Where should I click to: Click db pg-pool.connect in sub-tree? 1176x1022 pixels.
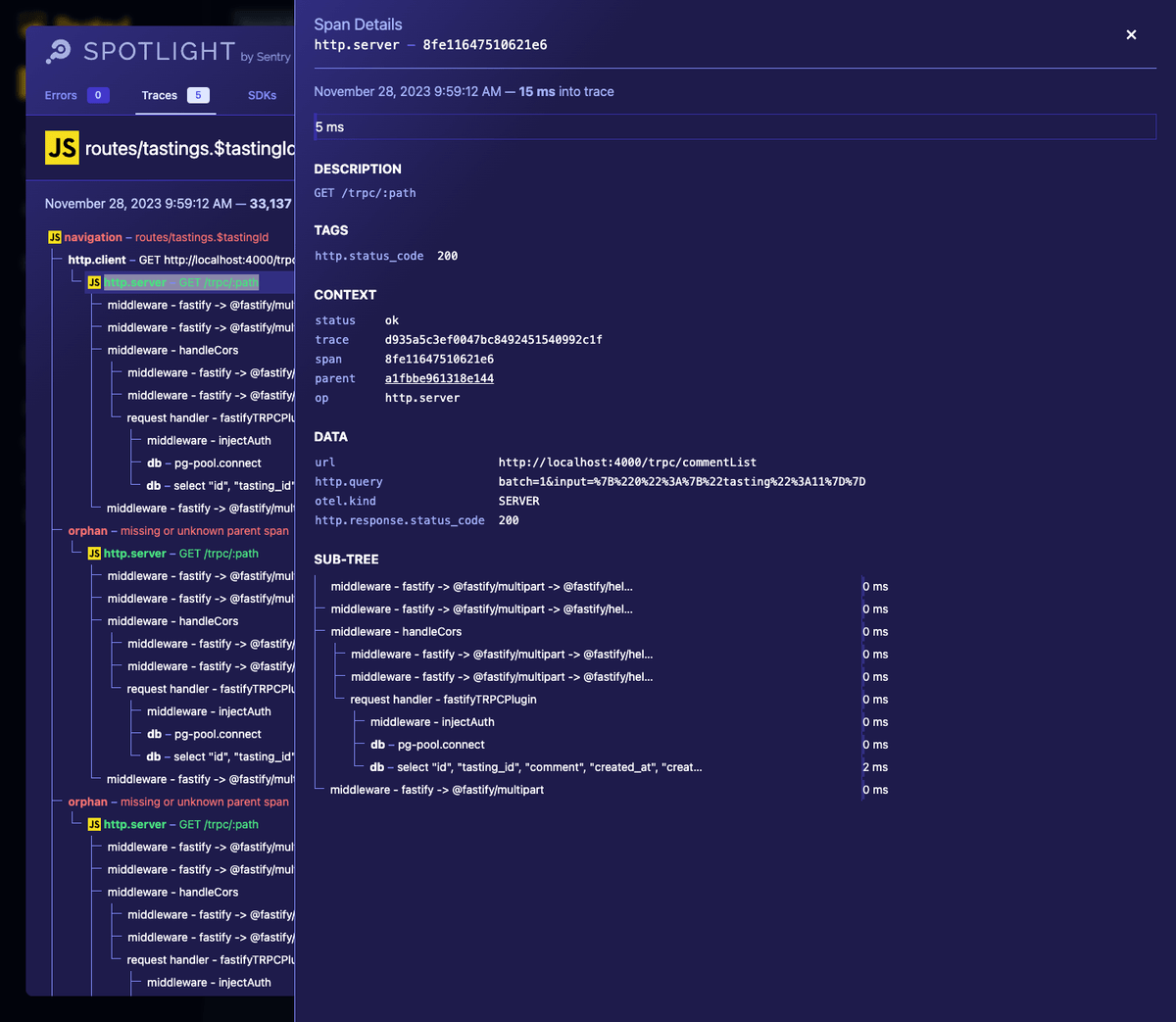coord(427,745)
